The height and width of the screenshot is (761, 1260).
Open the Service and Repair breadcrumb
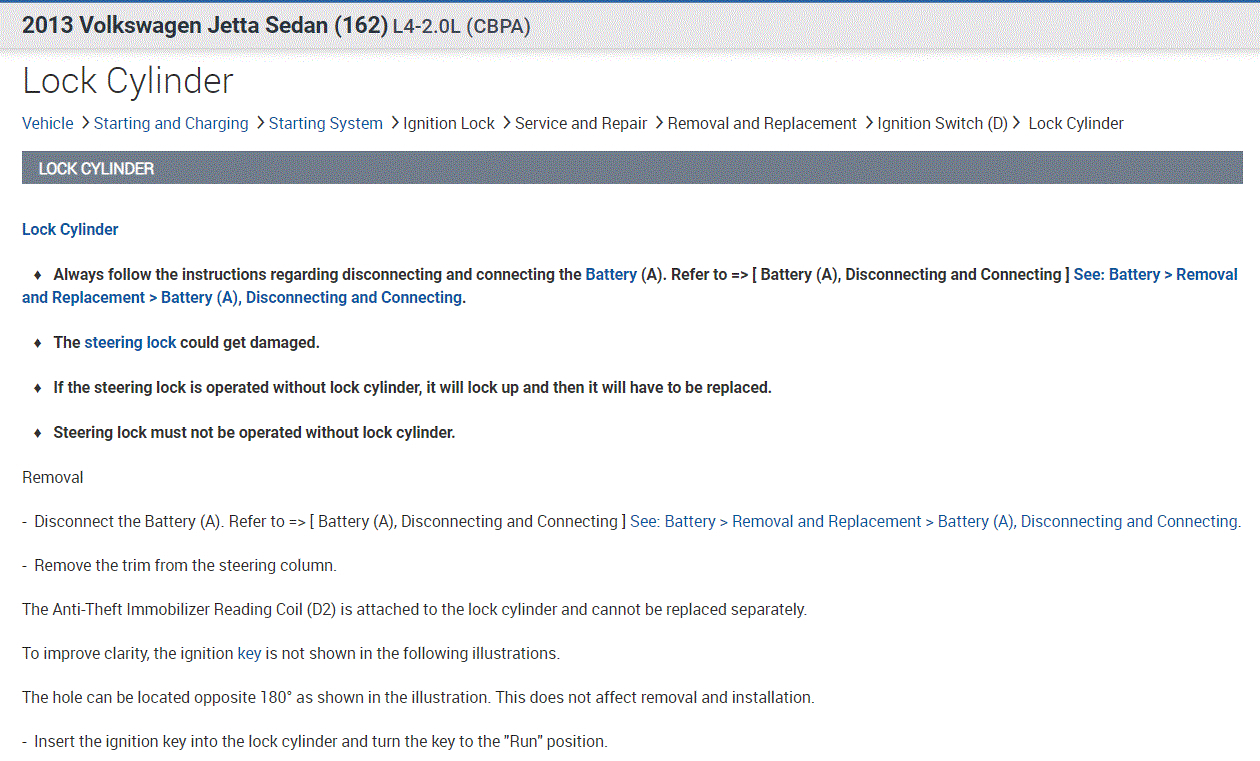tap(581, 123)
